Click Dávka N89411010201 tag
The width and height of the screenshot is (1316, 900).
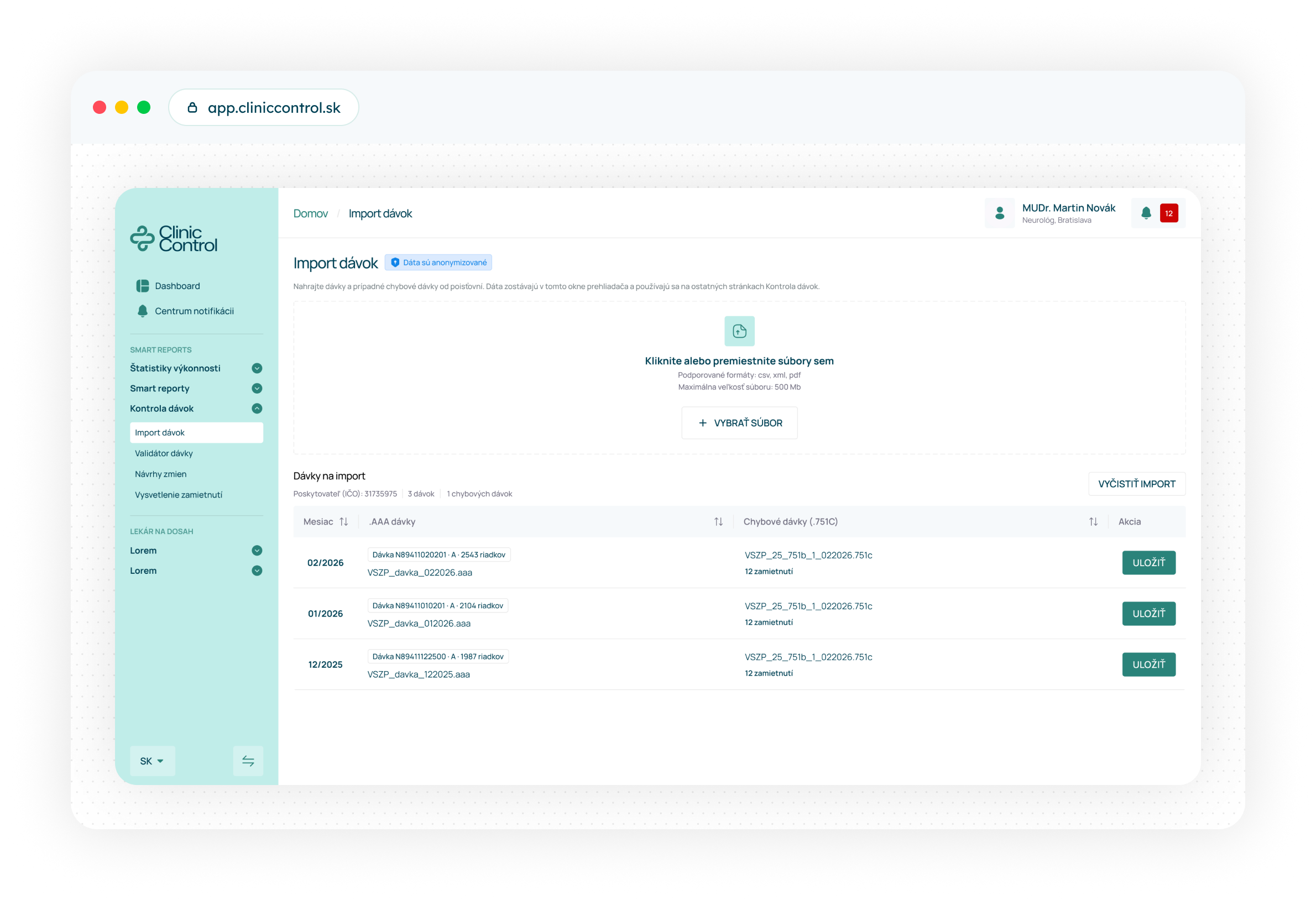(438, 606)
